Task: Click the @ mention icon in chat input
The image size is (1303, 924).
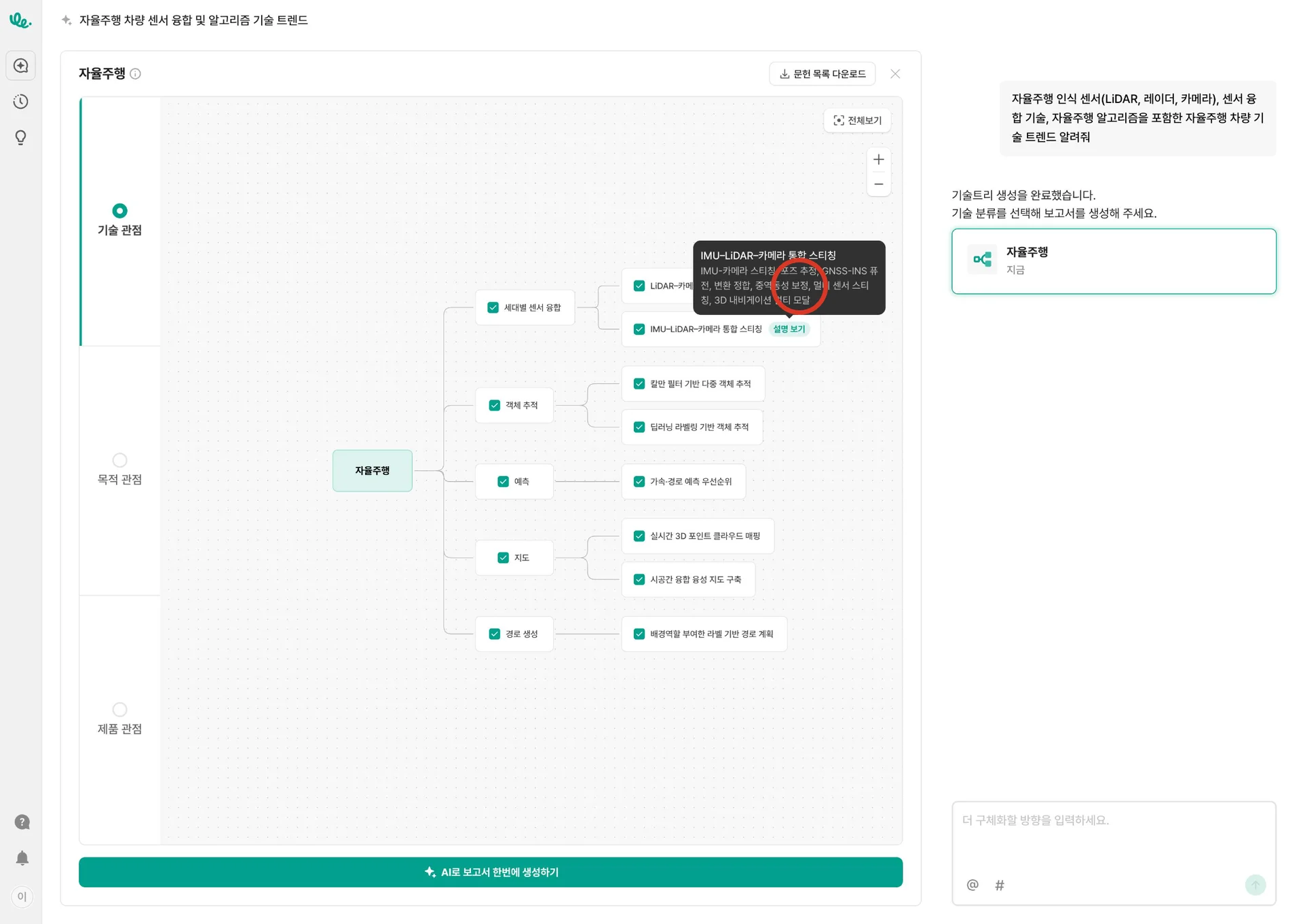Action: pos(972,885)
